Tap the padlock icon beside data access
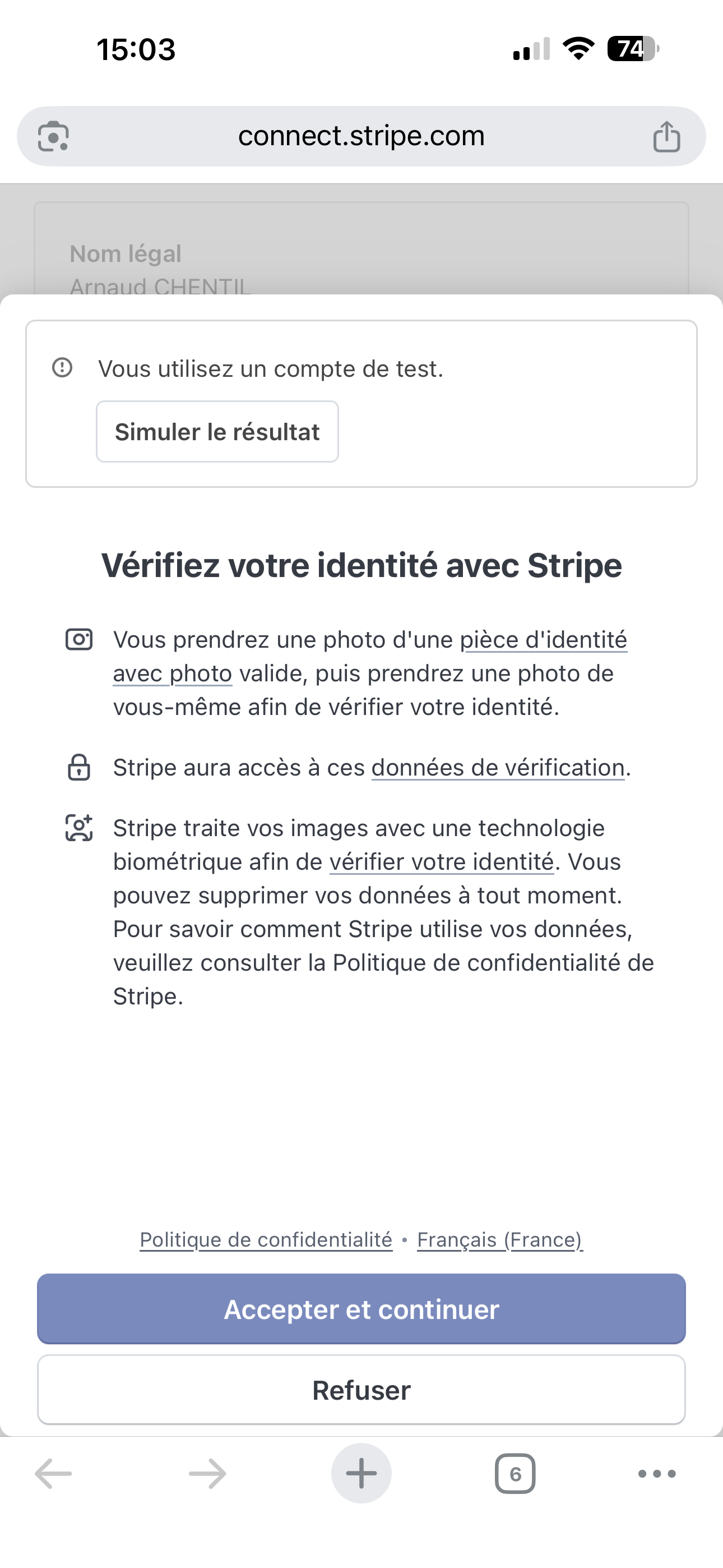 tap(79, 768)
